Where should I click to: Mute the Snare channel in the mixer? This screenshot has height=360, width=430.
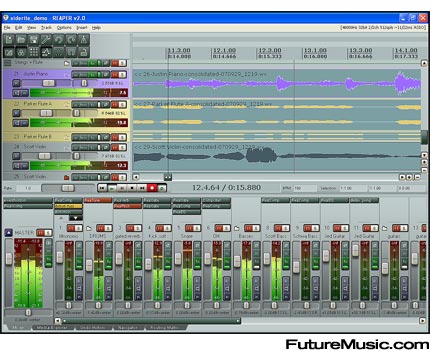pos(189,228)
